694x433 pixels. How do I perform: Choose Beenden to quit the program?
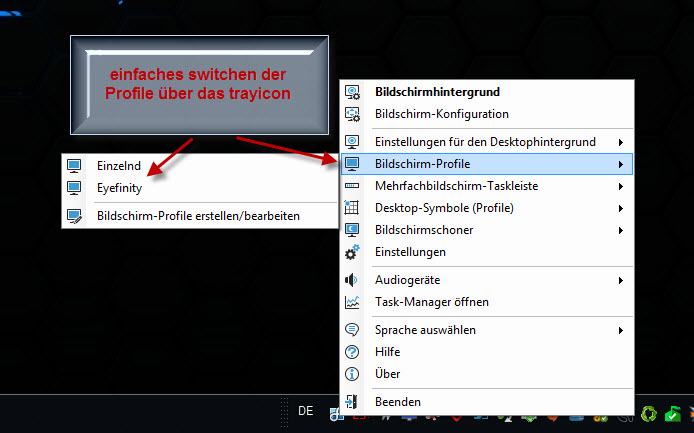pyautogui.click(x=487, y=402)
